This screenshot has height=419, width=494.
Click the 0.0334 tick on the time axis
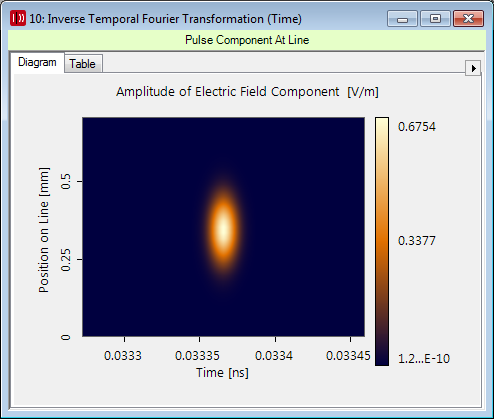tap(274, 356)
